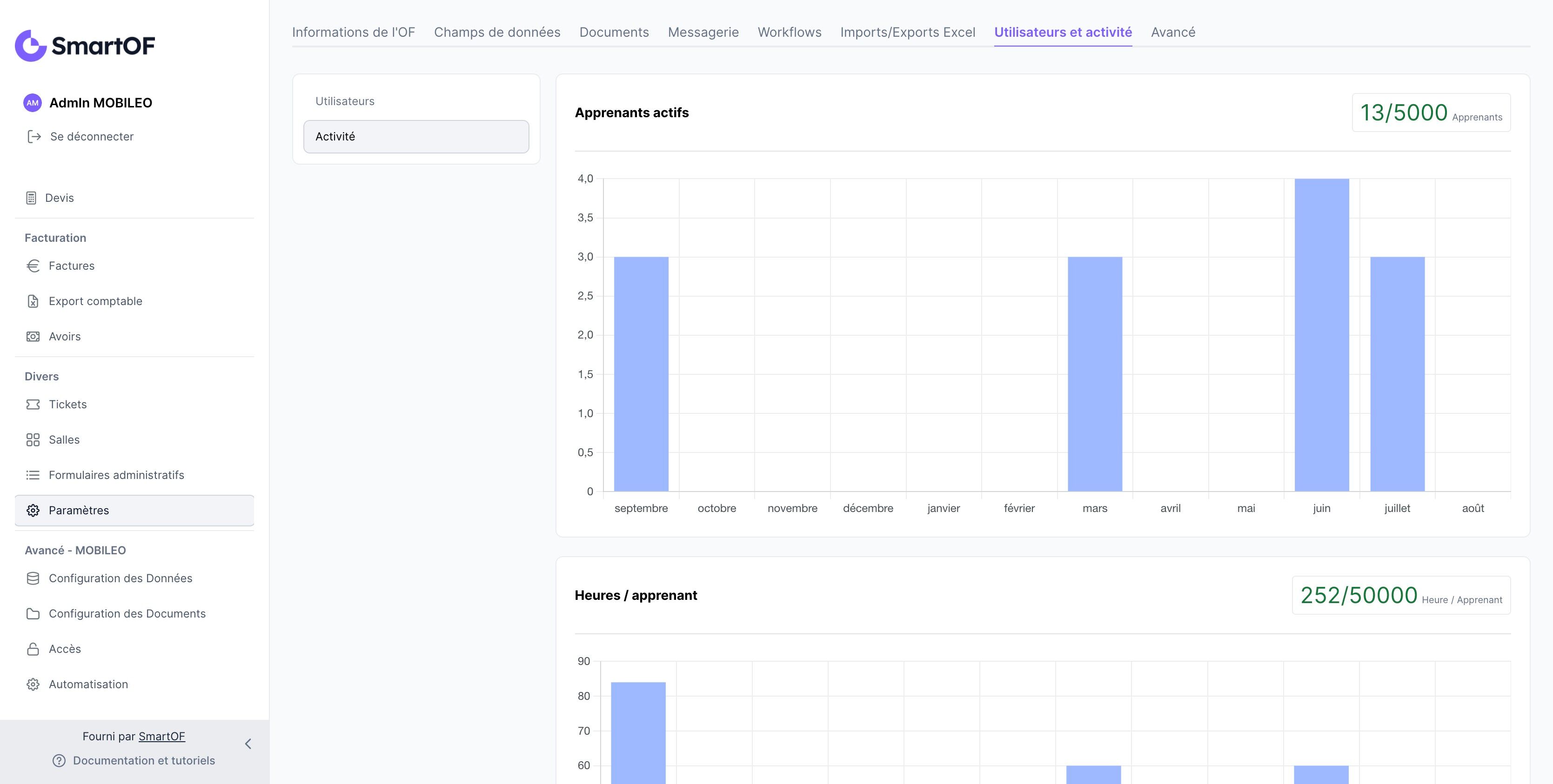Go to the Avancé tab
The image size is (1553, 784).
1172,33
